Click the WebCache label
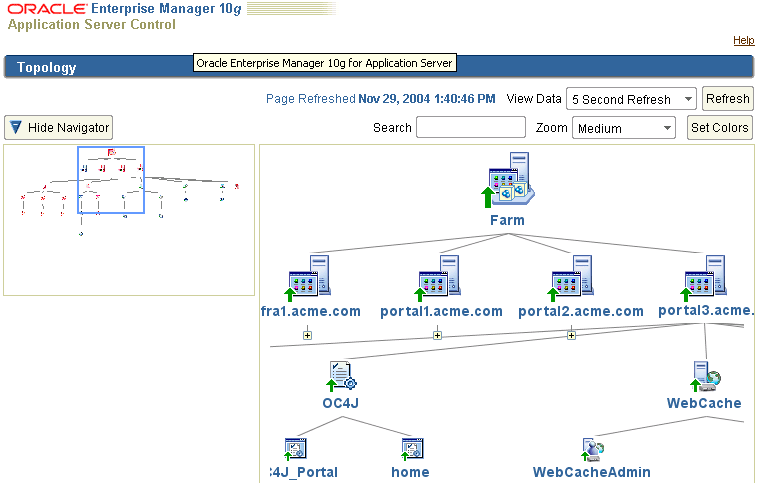The width and height of the screenshot is (758, 486). [x=704, y=403]
